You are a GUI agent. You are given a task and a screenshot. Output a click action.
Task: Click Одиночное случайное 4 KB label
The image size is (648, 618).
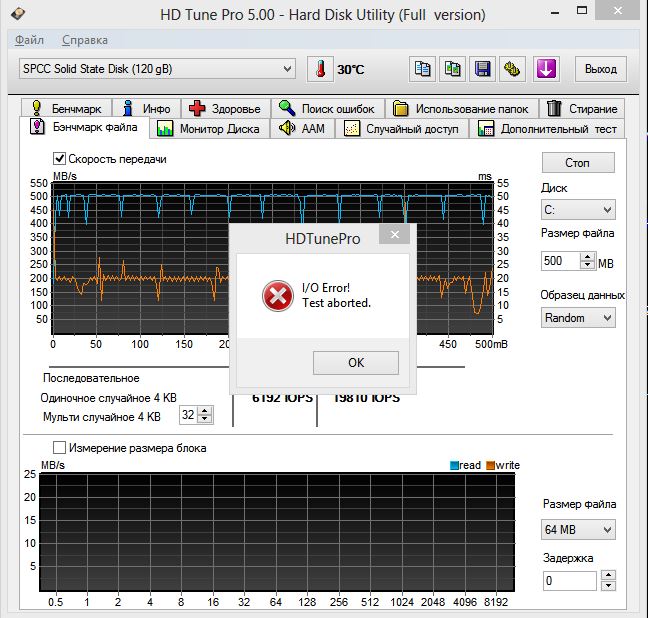tap(108, 398)
